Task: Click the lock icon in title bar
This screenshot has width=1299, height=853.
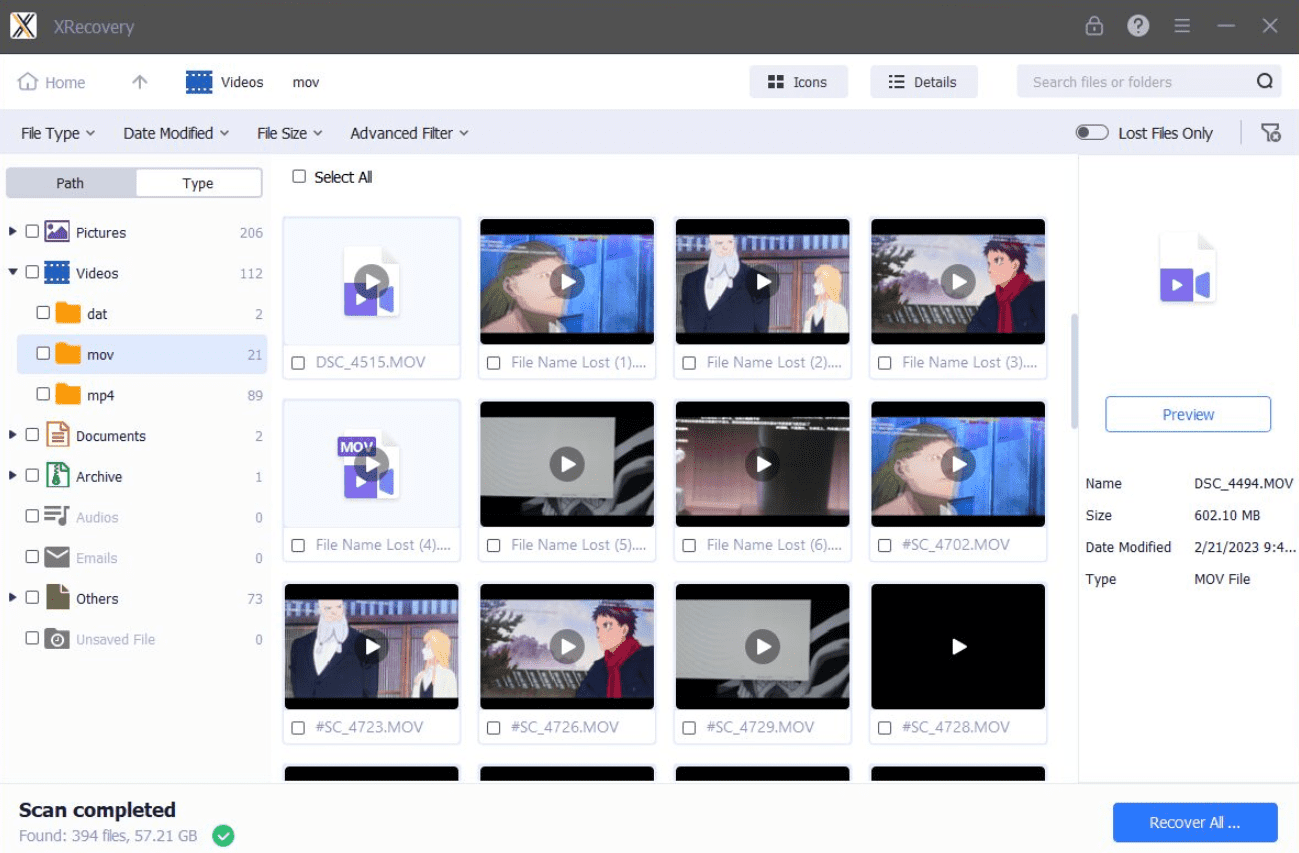Action: click(1094, 26)
